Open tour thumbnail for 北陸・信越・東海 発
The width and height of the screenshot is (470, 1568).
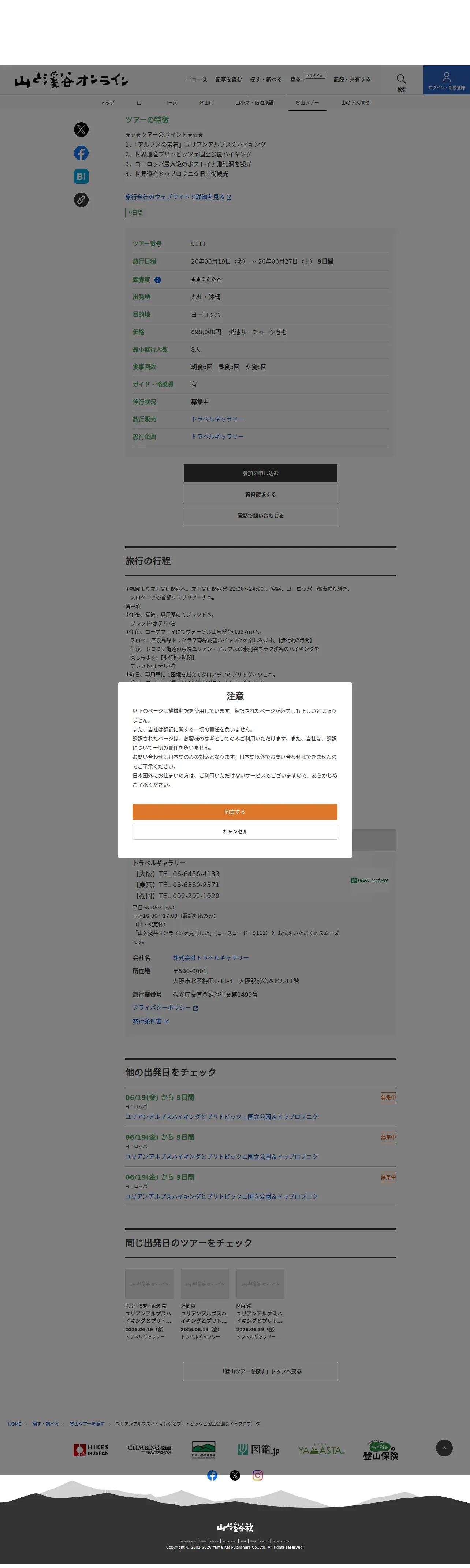(149, 1284)
